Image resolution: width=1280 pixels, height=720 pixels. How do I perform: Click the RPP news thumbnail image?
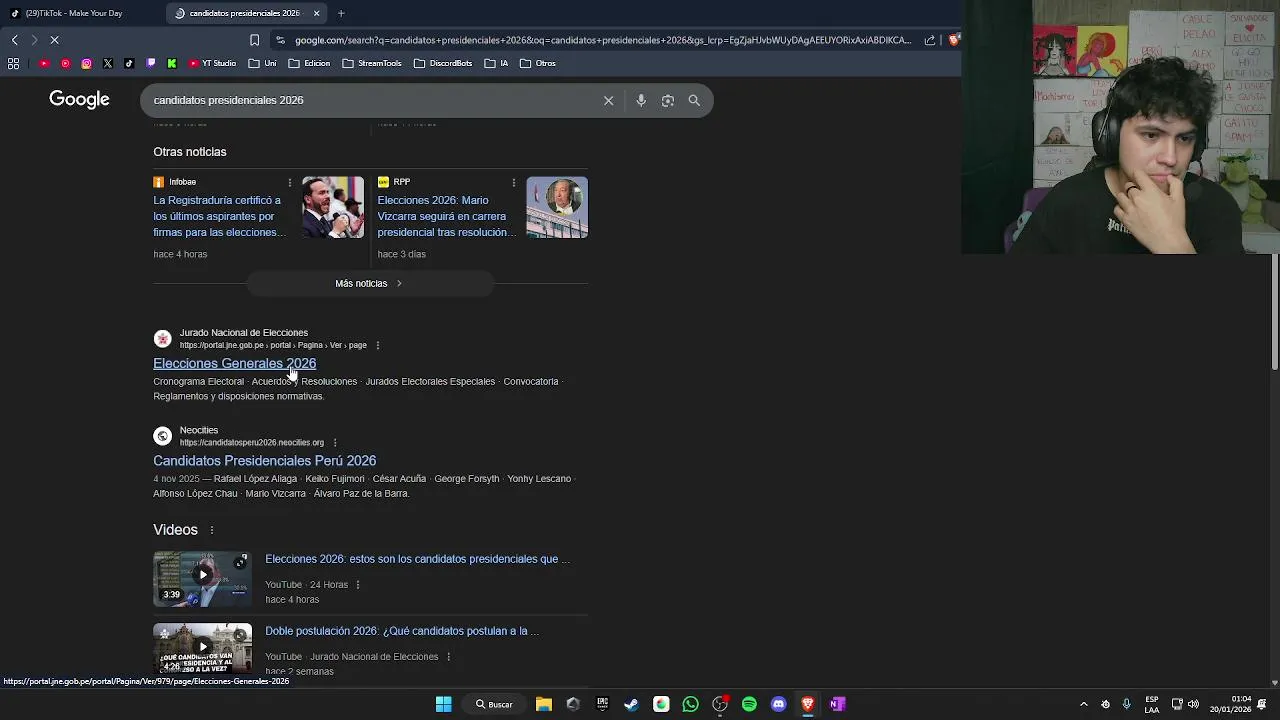tap(557, 207)
